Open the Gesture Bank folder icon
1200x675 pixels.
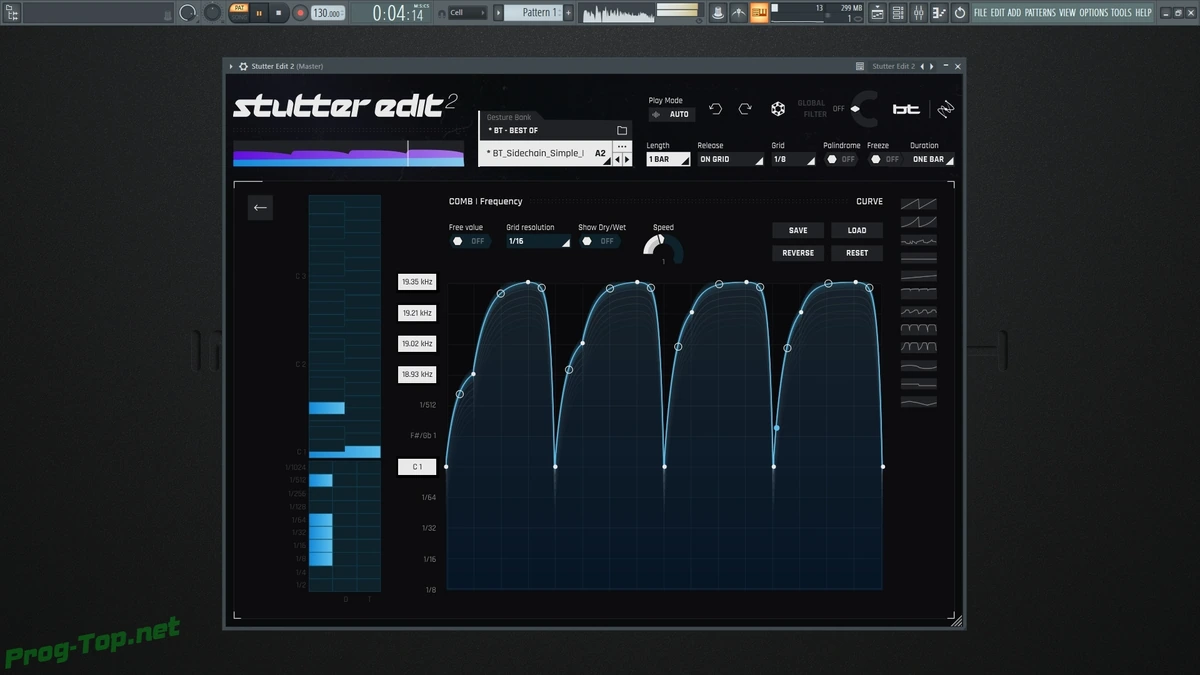tap(622, 130)
